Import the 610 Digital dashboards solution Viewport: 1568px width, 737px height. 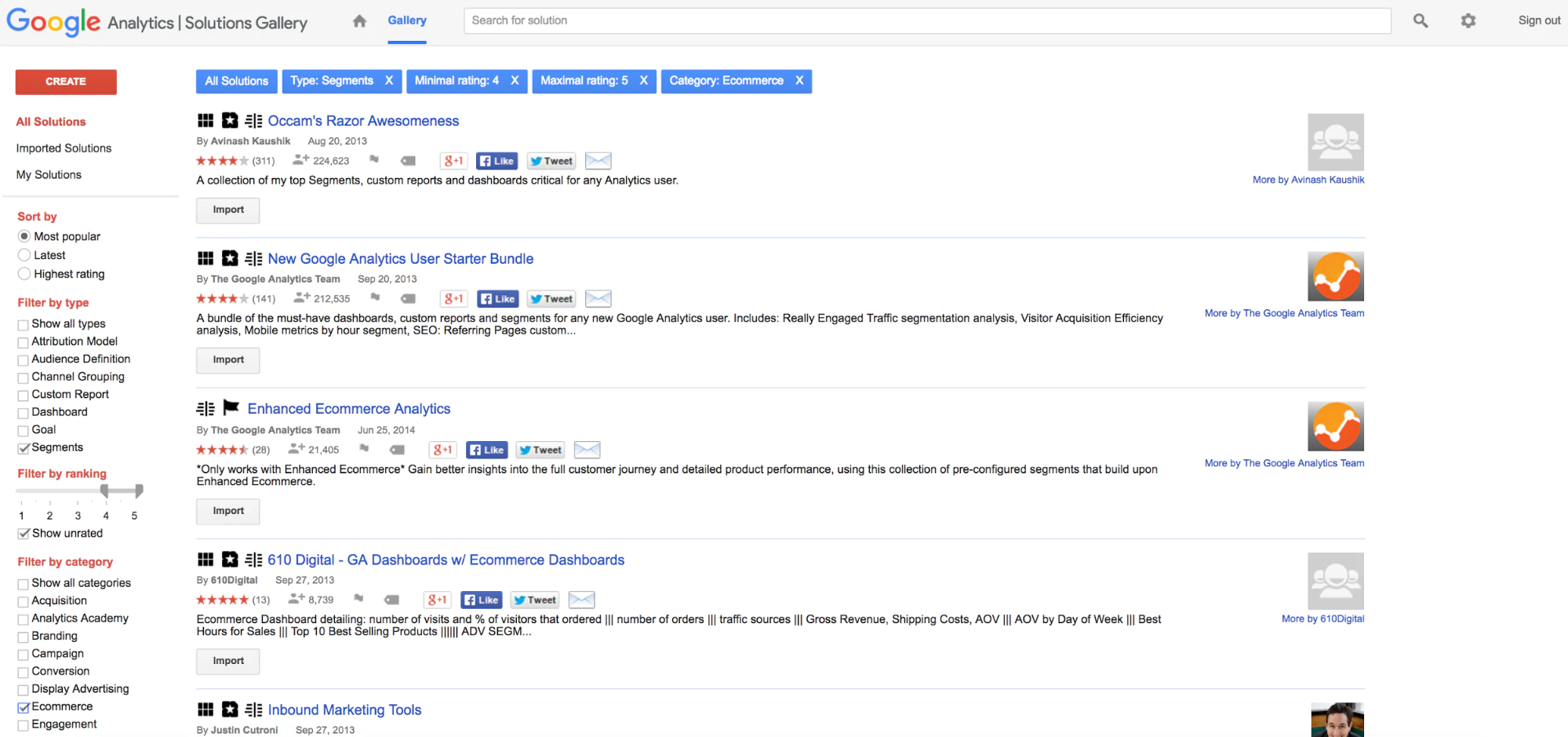(228, 662)
